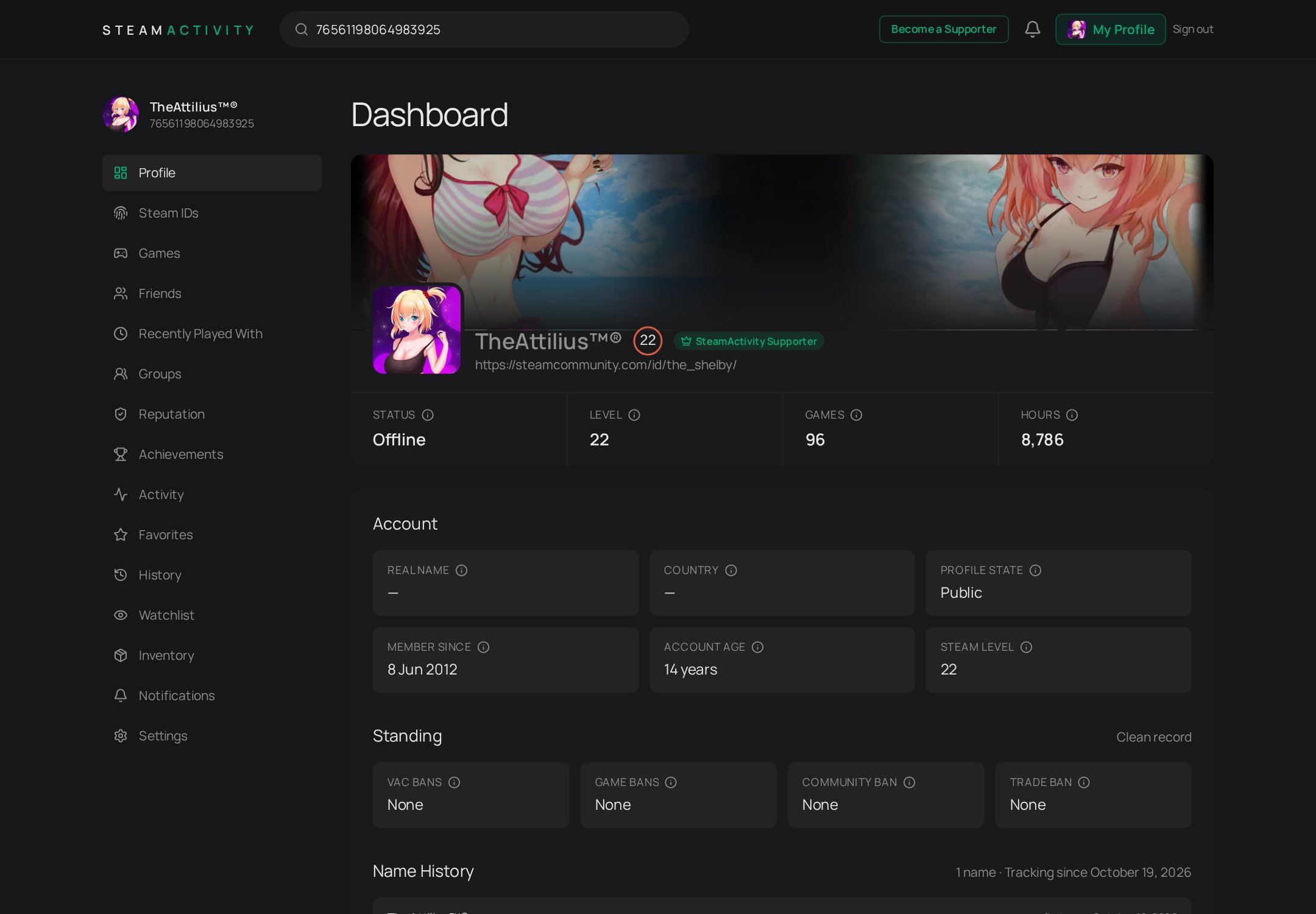Click the My Profile button

coord(1110,29)
